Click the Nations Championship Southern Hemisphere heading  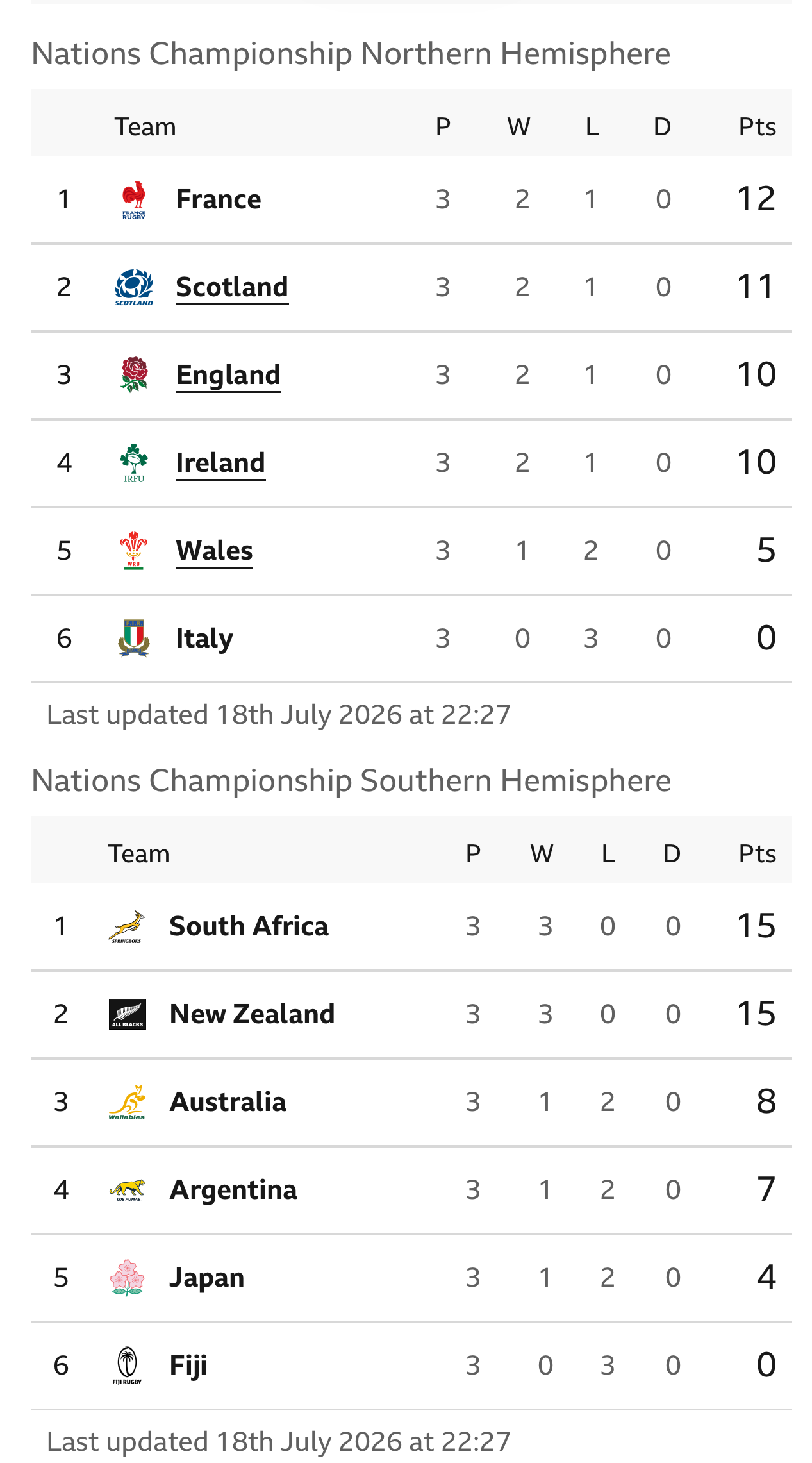[351, 781]
